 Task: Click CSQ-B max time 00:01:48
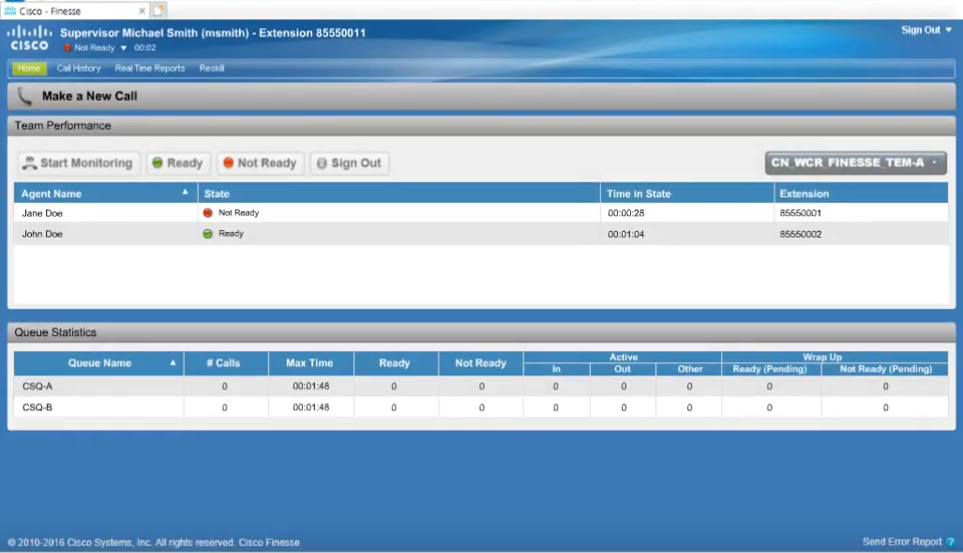[x=311, y=407]
